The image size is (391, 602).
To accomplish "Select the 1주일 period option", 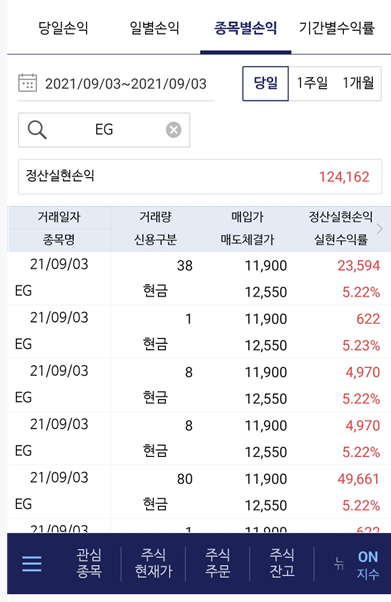I will click(312, 83).
